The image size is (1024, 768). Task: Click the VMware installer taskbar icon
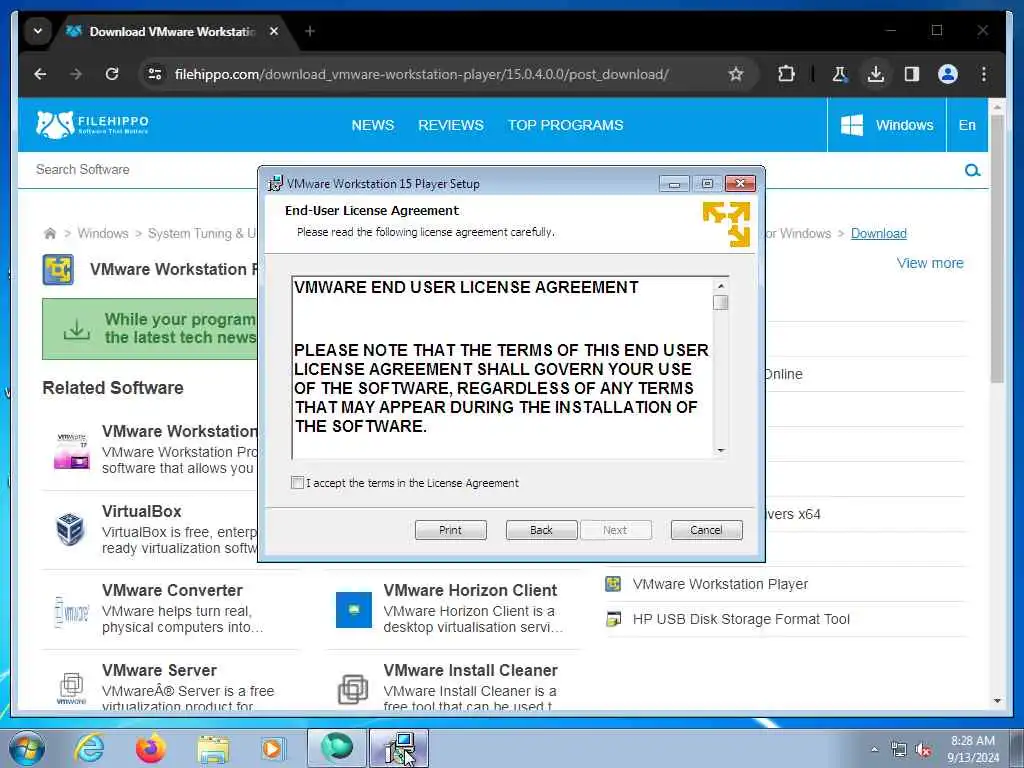(x=400, y=748)
